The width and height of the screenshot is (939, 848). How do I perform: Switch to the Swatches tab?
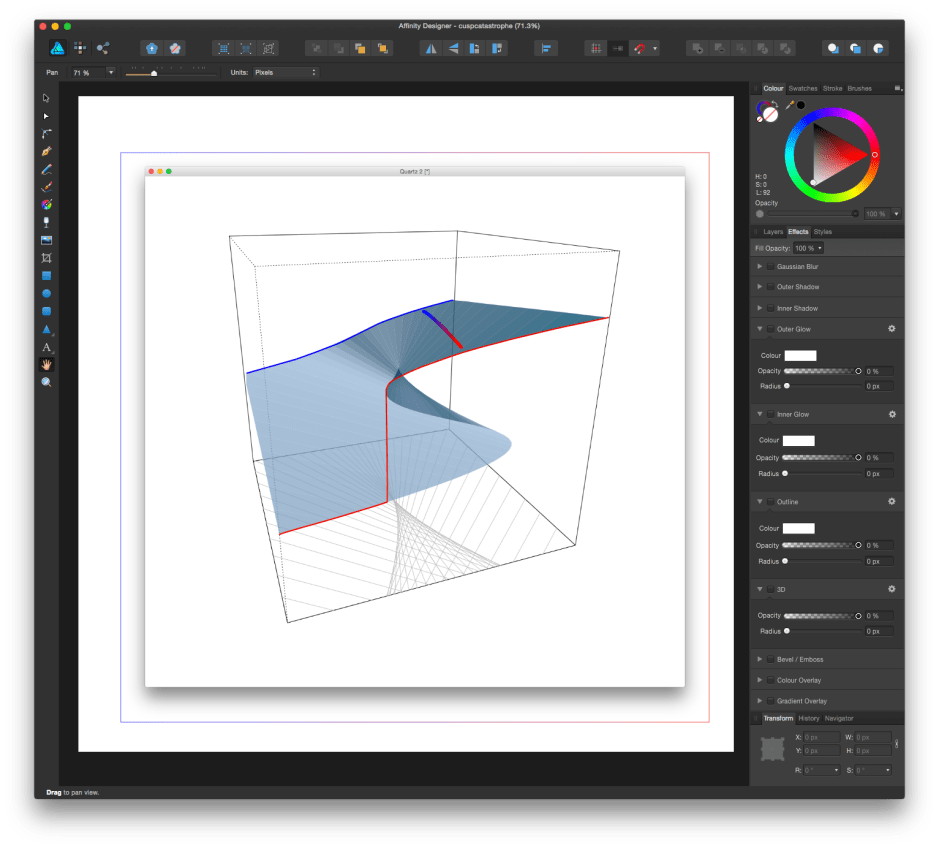802,88
